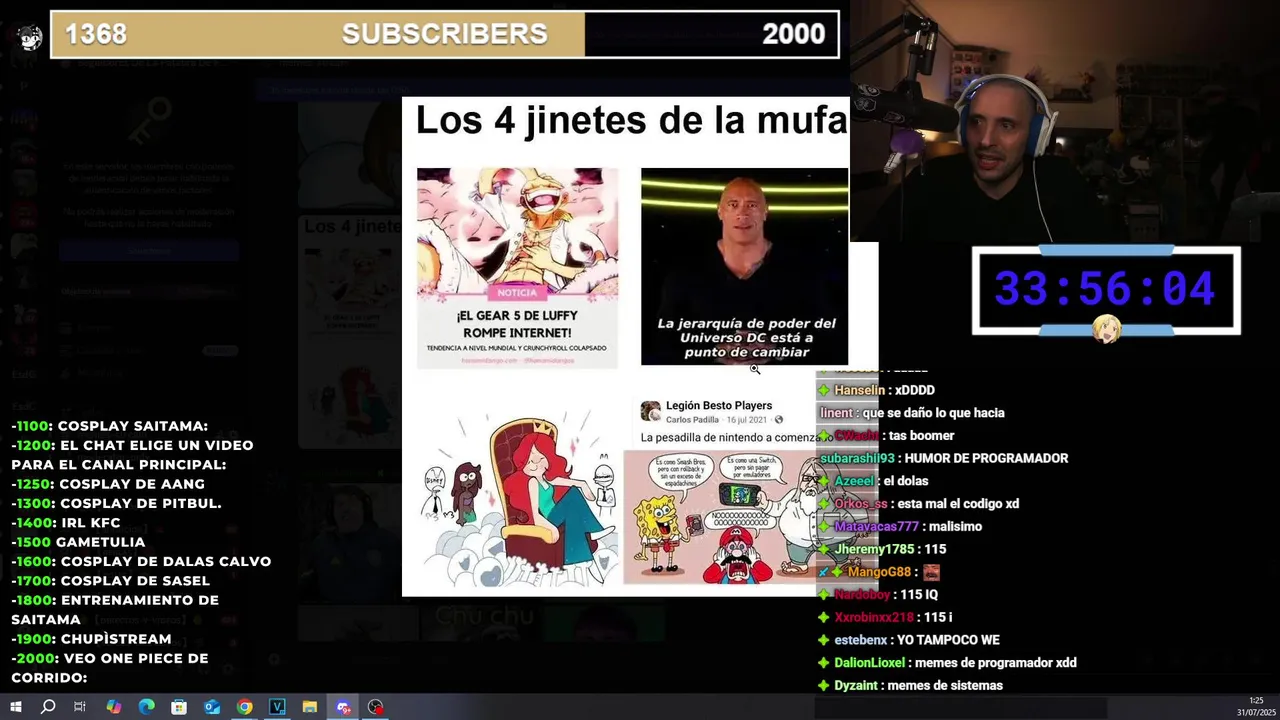Viewport: 1280px width, 720px height.
Task: Open the Windows Start menu
Action: 16,707
